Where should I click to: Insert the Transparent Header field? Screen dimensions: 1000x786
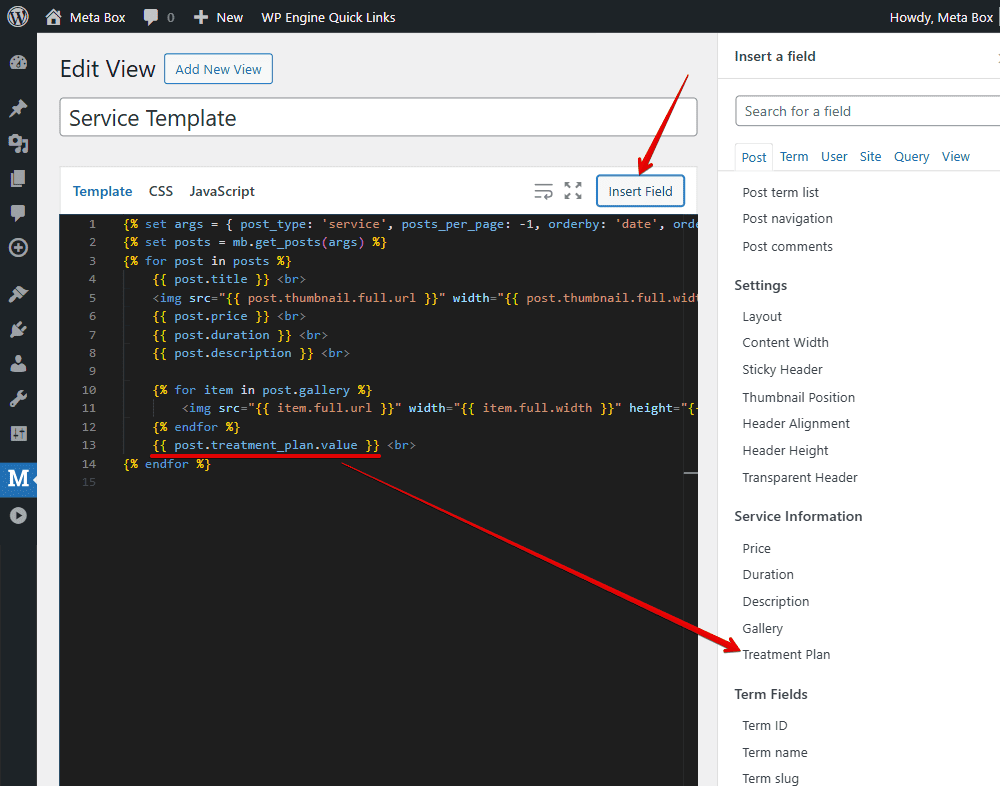pyautogui.click(x=800, y=477)
